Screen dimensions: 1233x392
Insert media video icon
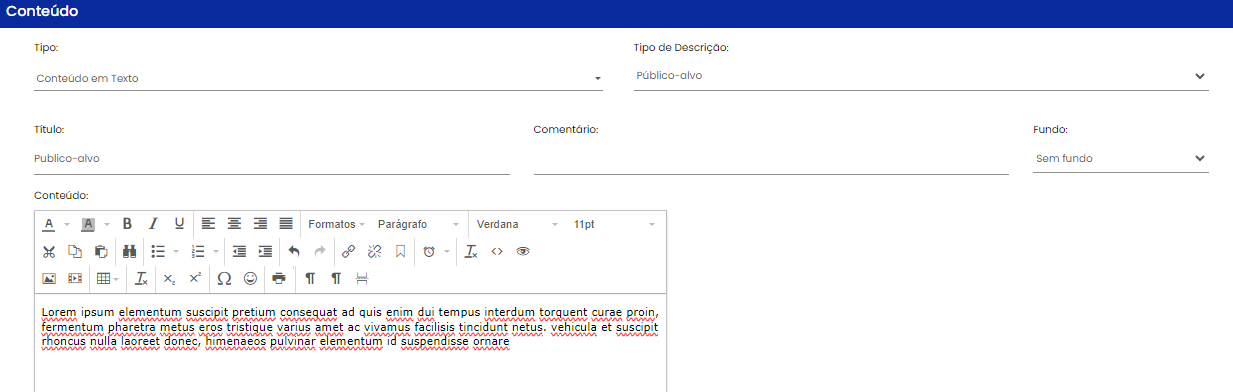[x=75, y=278]
